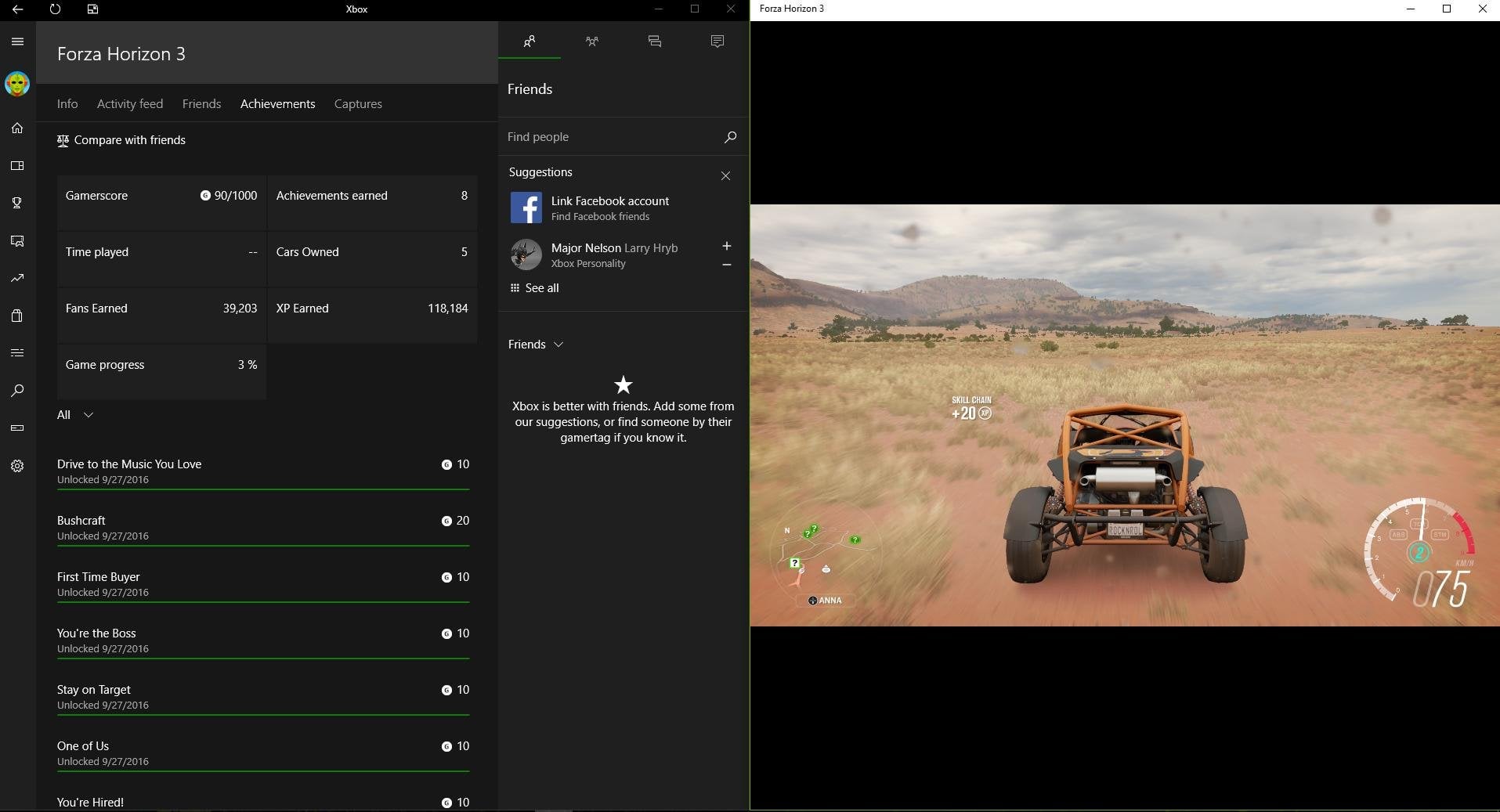Click the Gamerscore G icon beside 90/1000

tap(205, 196)
